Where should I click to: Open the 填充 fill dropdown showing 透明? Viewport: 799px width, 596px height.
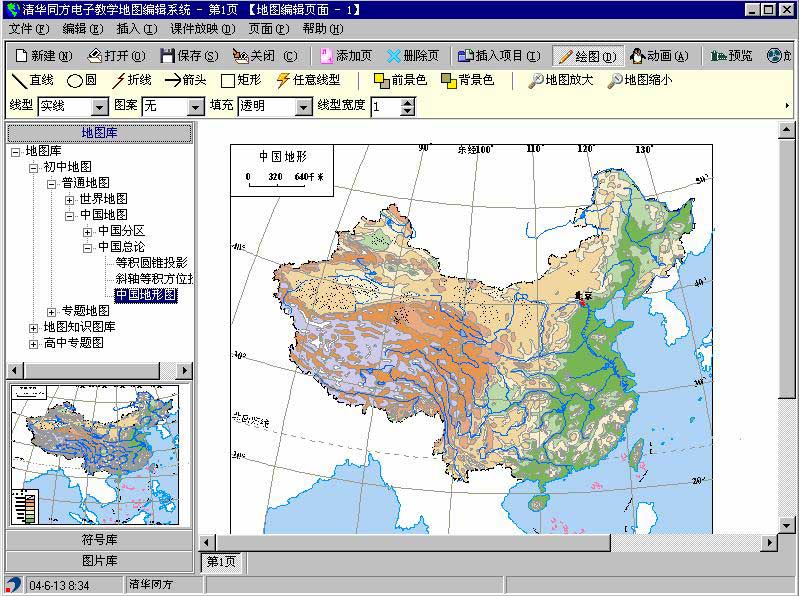pyautogui.click(x=304, y=106)
